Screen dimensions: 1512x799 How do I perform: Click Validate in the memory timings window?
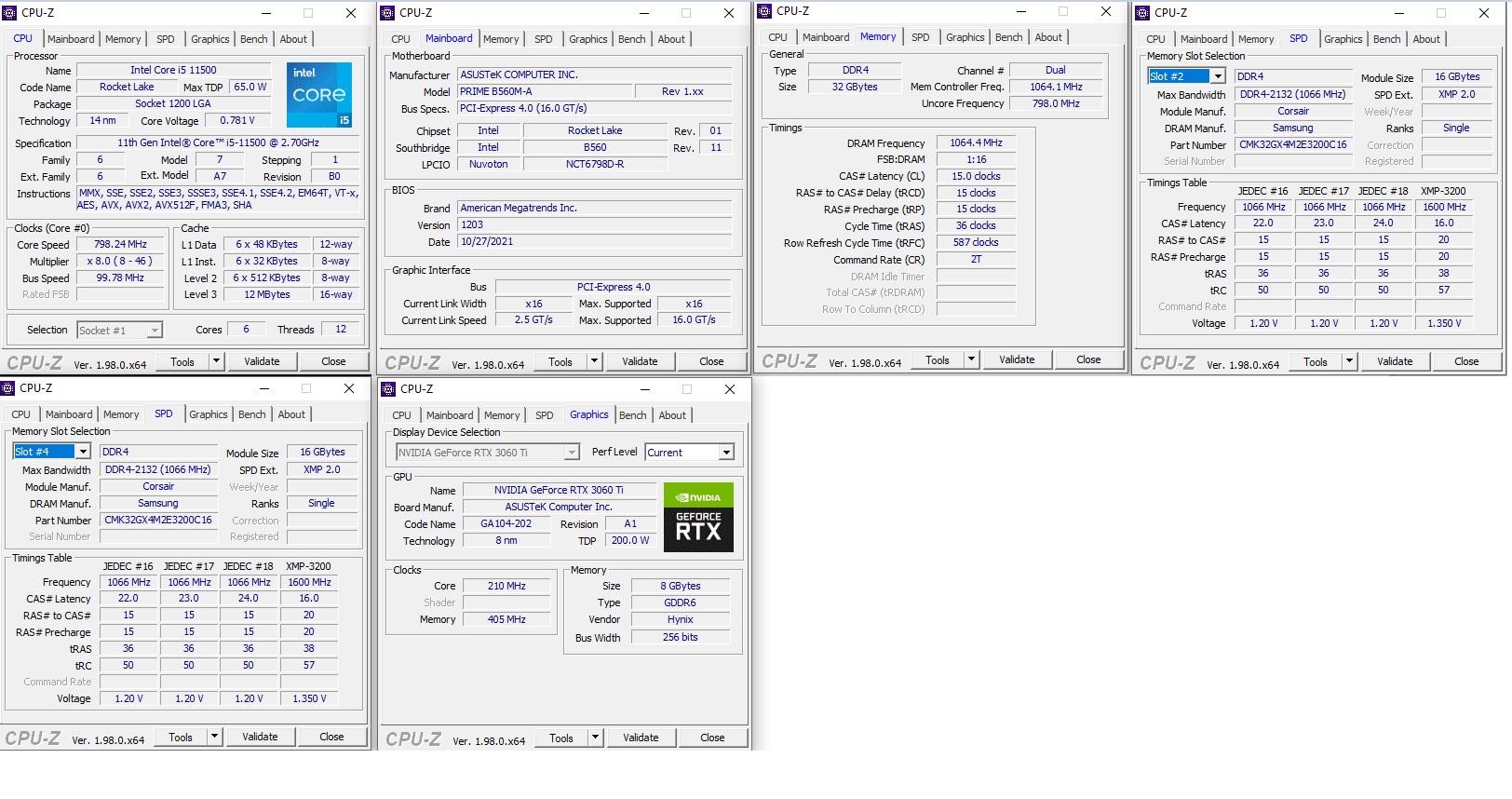point(1017,359)
